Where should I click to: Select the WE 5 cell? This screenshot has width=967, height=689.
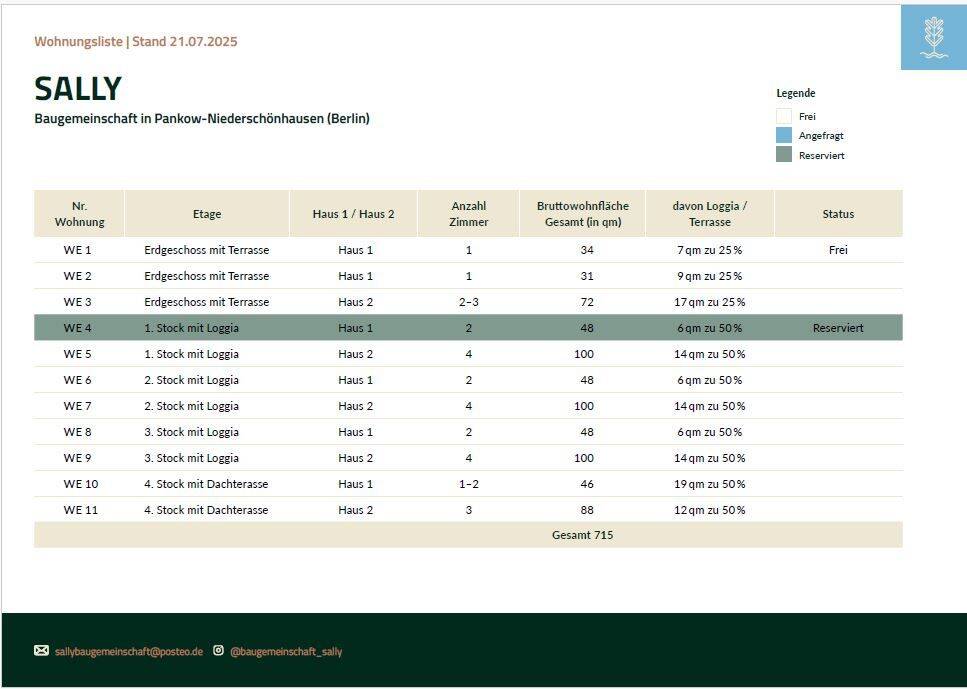77,354
